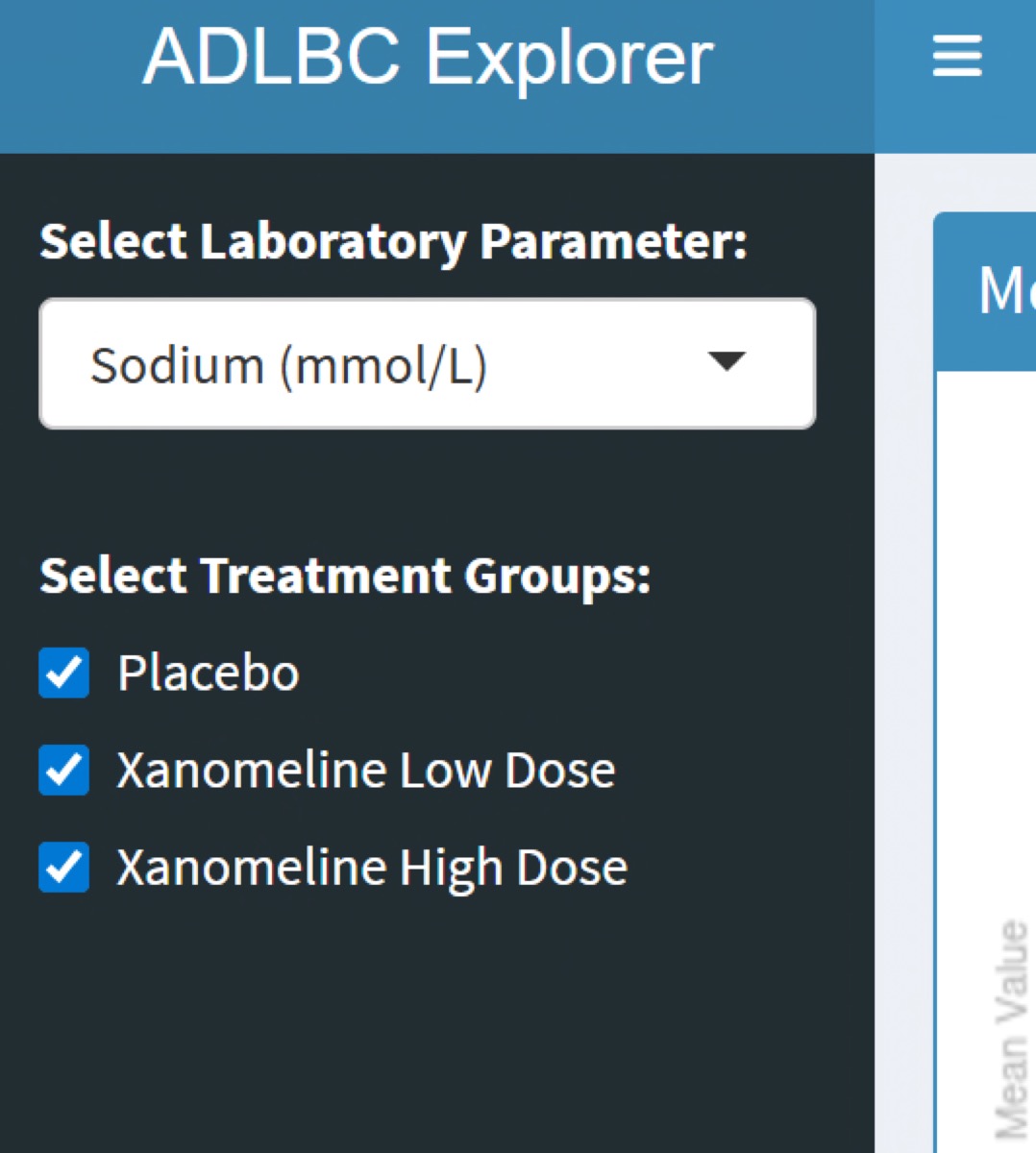Open the Sodium (mmol/L) parameter dropdown

427,364
